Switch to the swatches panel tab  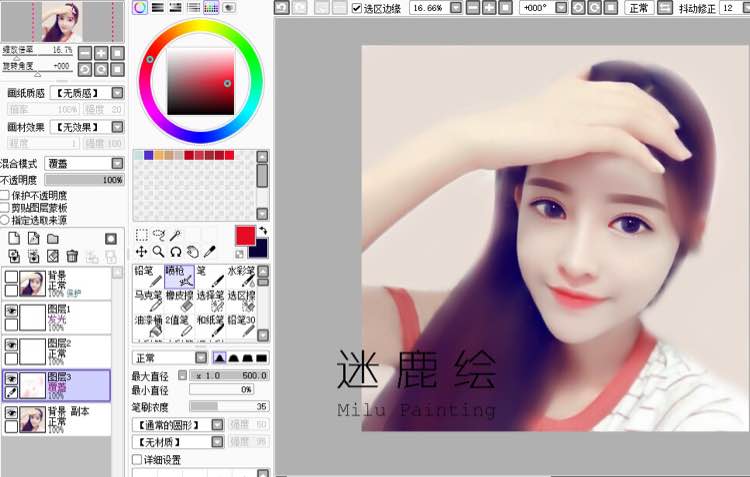211,7
